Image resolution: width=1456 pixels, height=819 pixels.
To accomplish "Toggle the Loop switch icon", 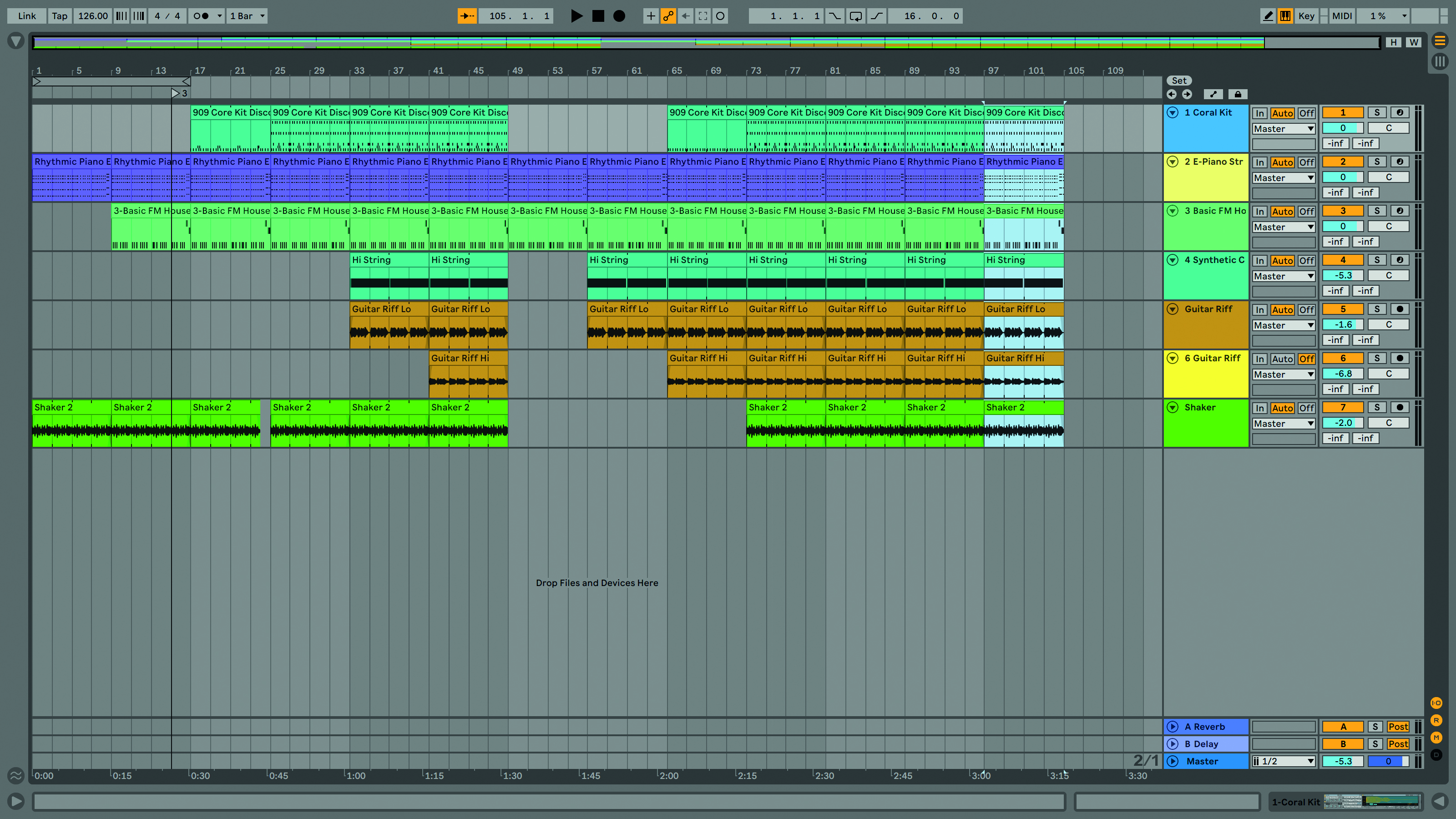I will click(856, 16).
